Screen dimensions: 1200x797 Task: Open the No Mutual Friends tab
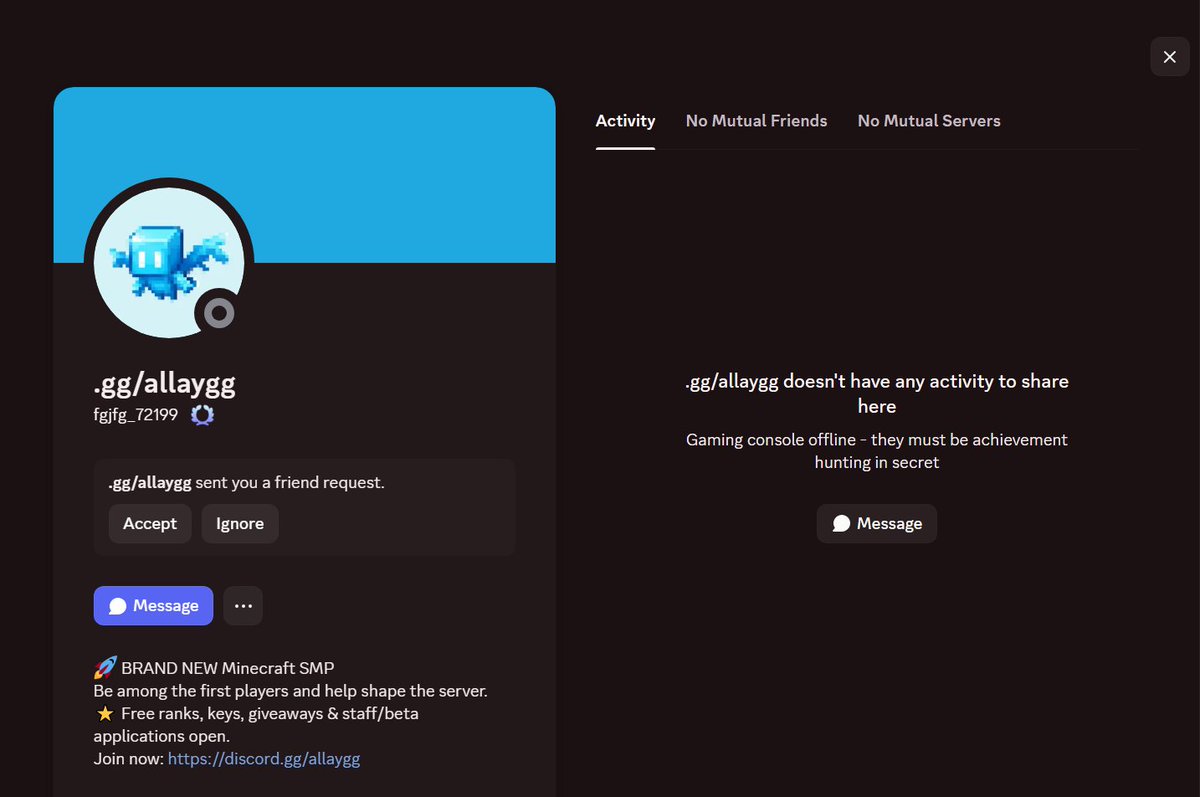tap(756, 121)
